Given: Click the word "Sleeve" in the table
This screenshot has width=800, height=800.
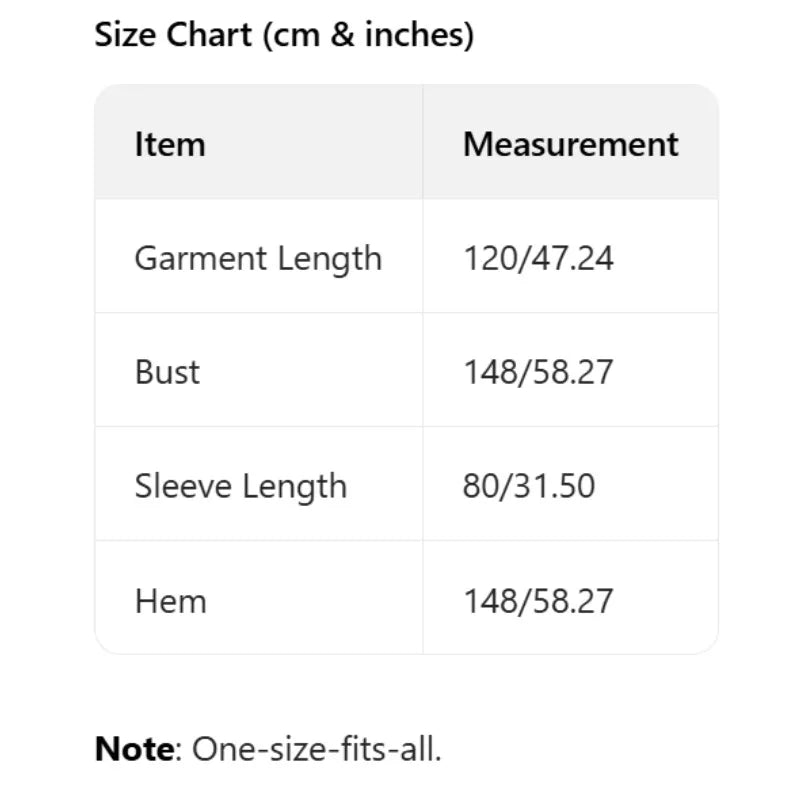Looking at the screenshot, I should click(x=181, y=487).
